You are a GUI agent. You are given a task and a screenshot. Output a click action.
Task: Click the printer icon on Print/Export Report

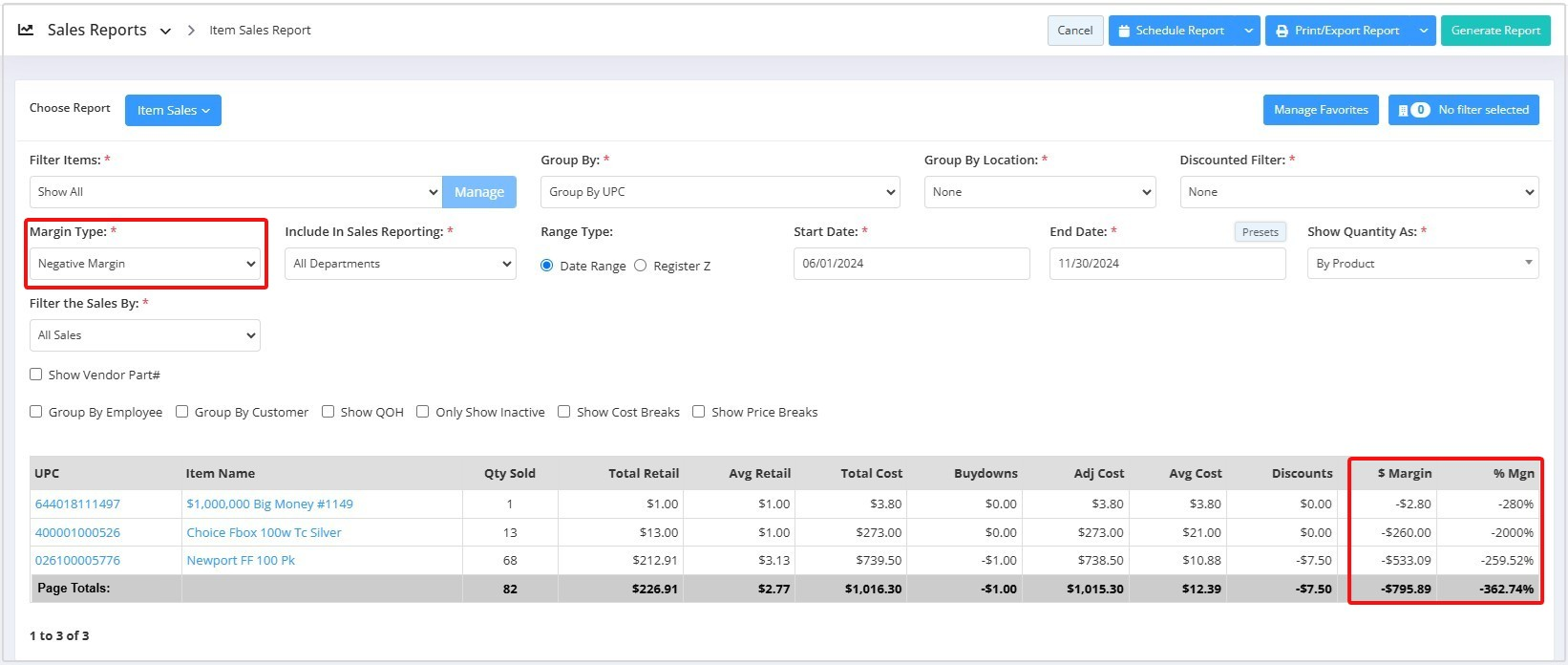click(x=1282, y=31)
